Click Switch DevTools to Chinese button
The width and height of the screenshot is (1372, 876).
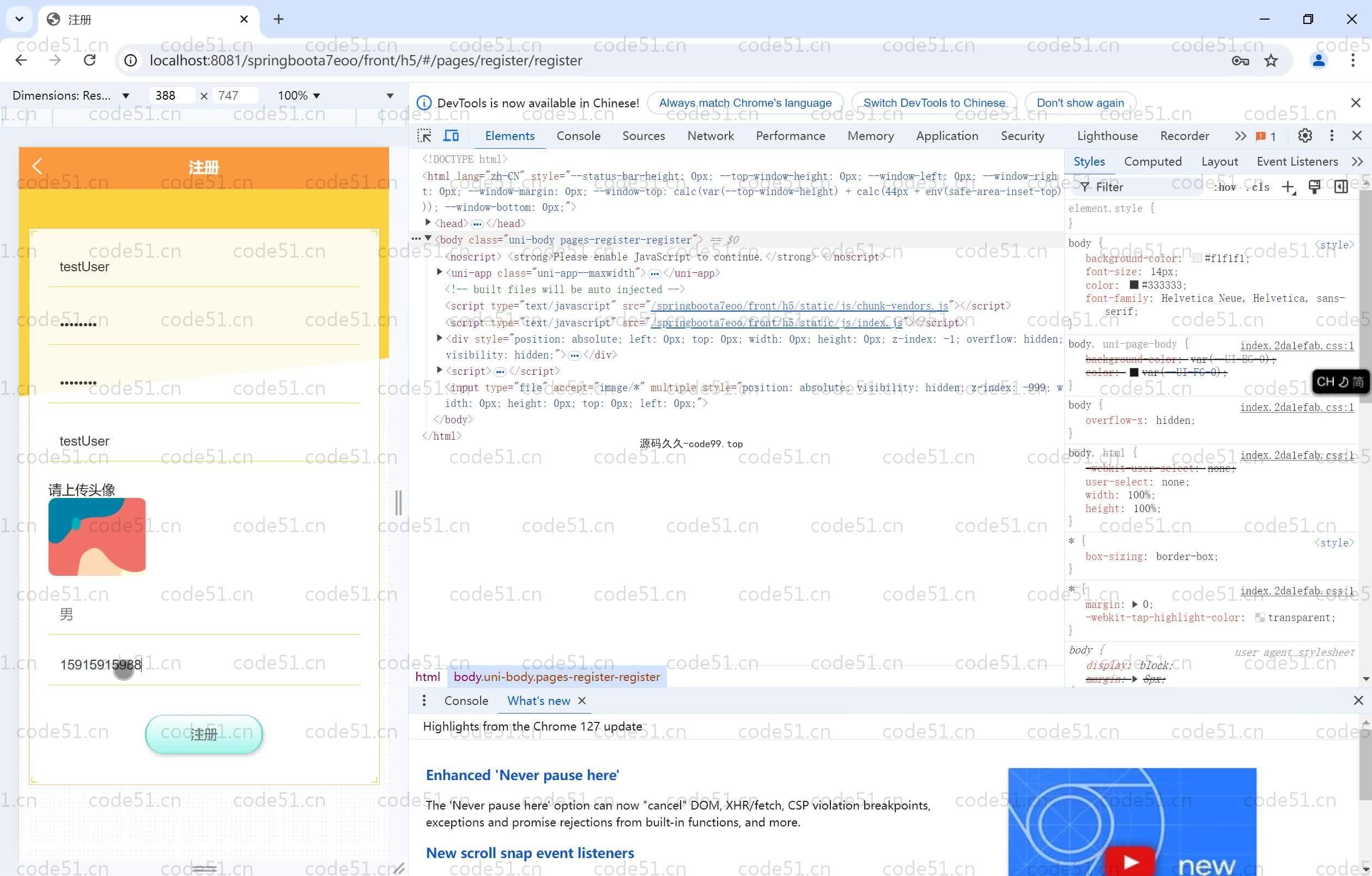934,103
